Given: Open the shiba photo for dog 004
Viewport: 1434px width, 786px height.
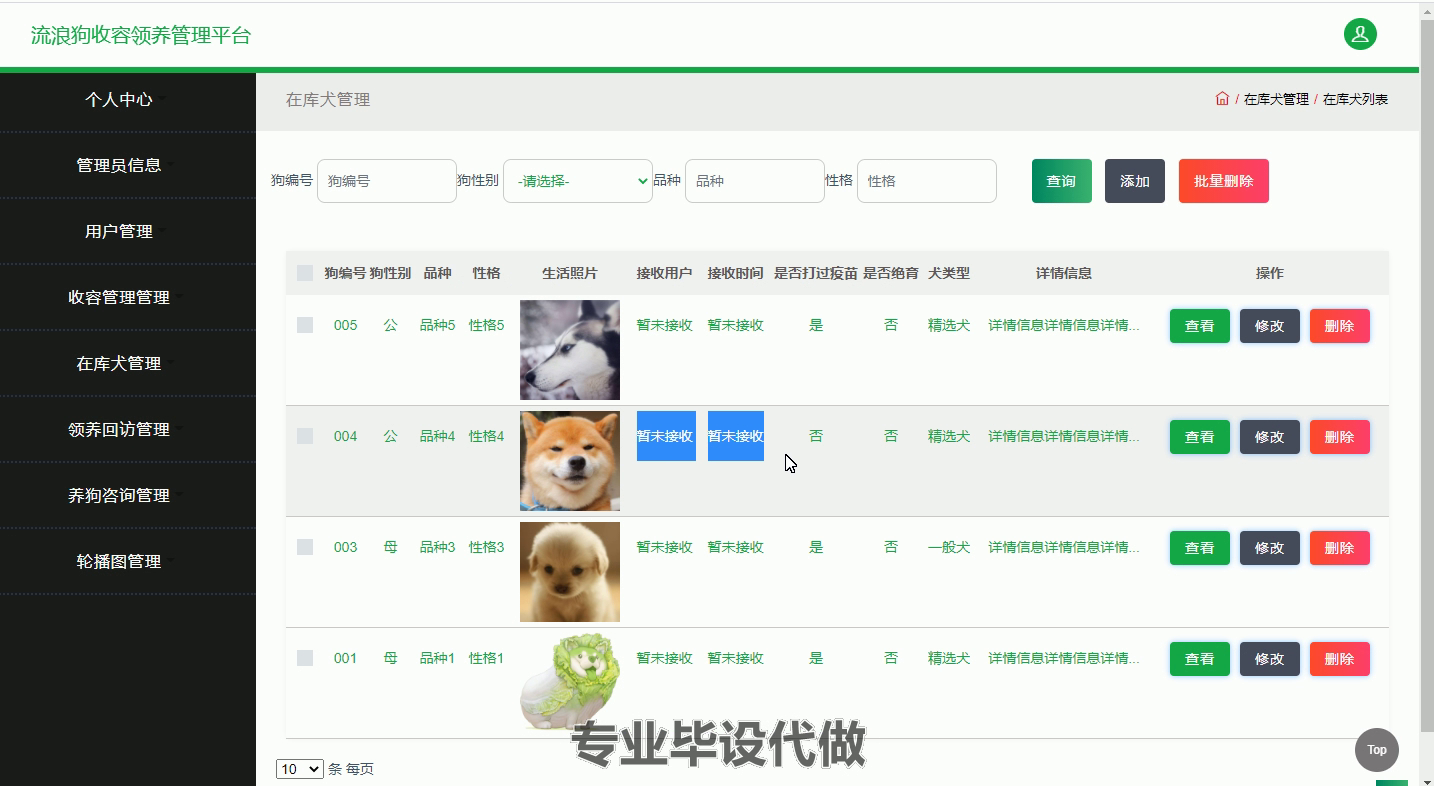Looking at the screenshot, I should click(570, 461).
